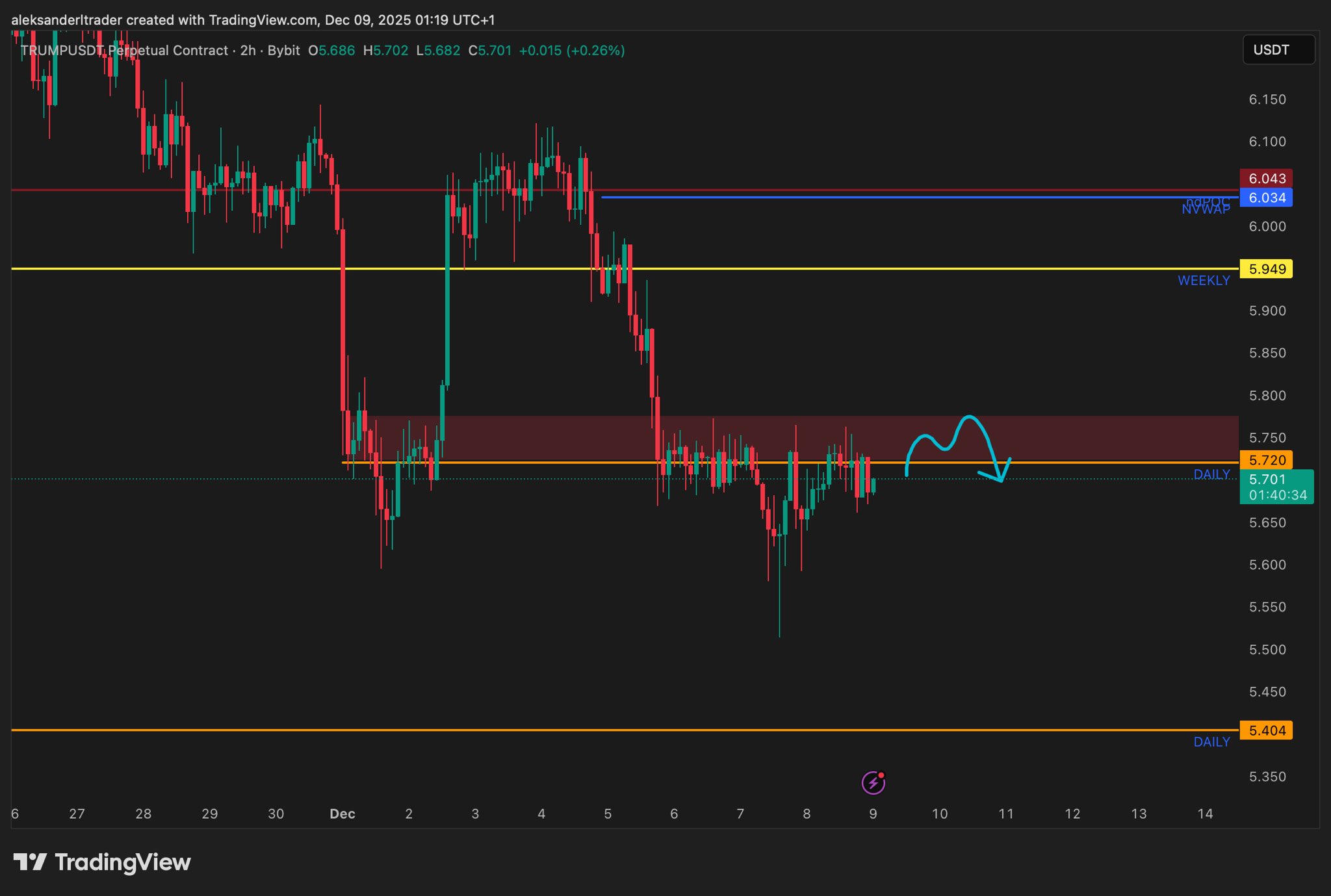The image size is (1331, 896).
Task: Click the 6.150 level on price scale
Action: (x=1267, y=99)
